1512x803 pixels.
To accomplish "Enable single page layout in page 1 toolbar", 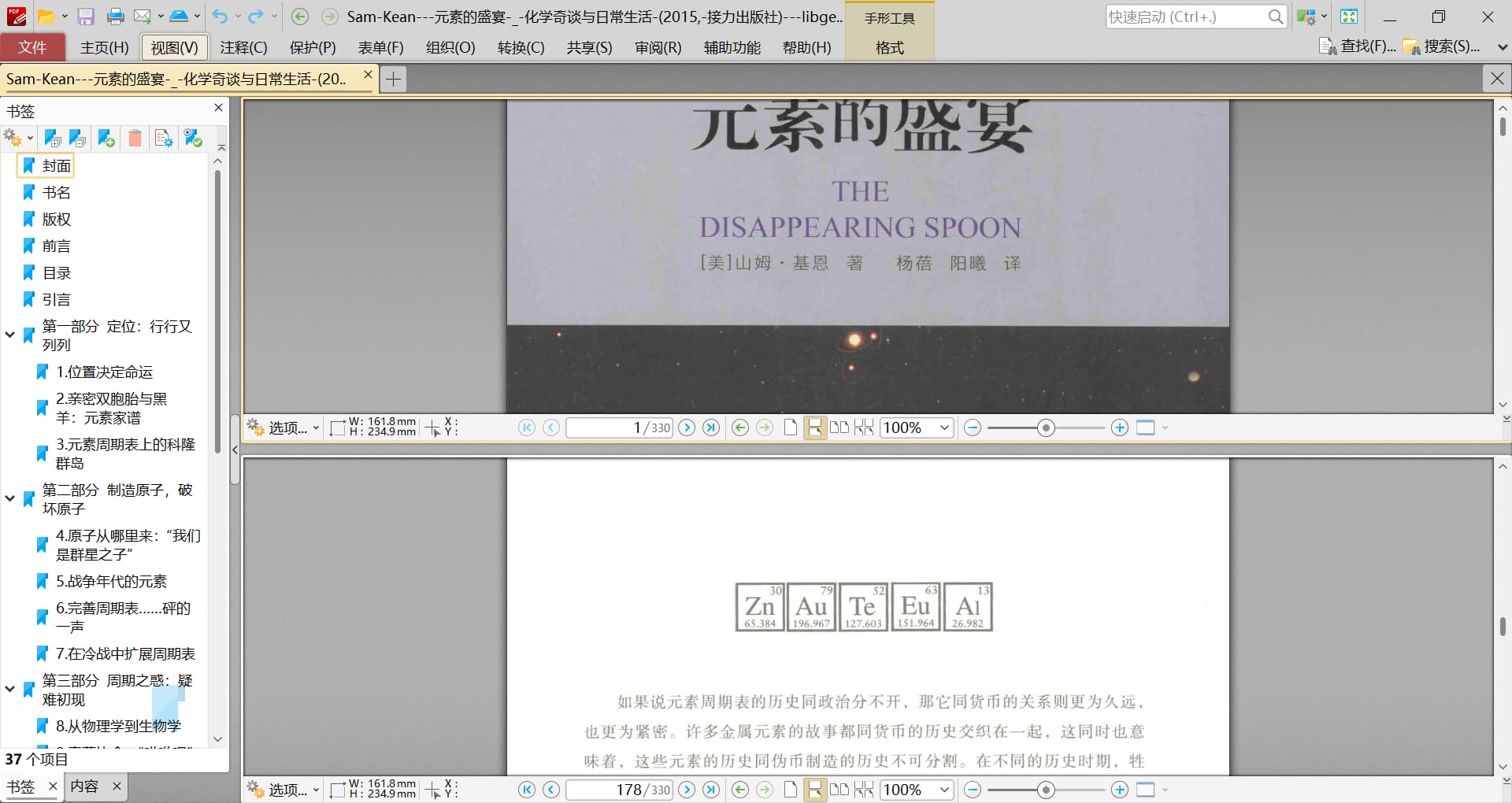I will pyautogui.click(x=791, y=427).
